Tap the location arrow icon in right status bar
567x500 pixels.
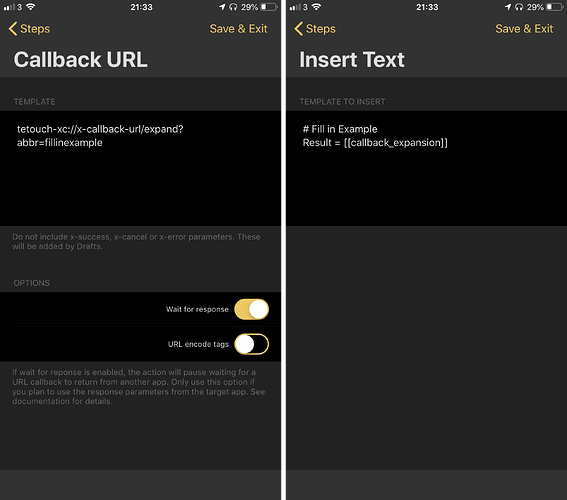(508, 7)
